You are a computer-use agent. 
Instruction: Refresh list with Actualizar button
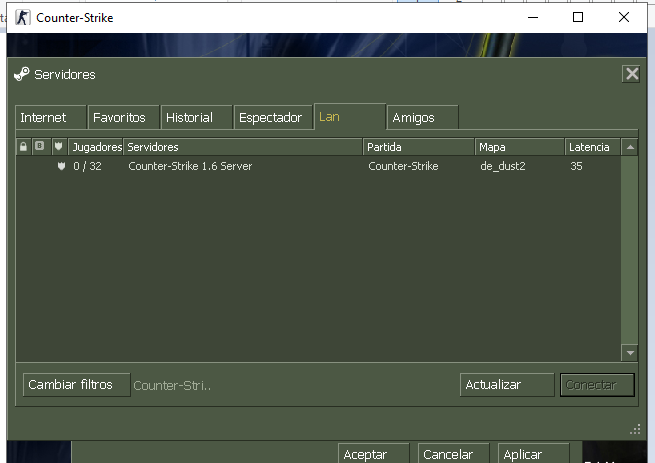[x=507, y=384]
